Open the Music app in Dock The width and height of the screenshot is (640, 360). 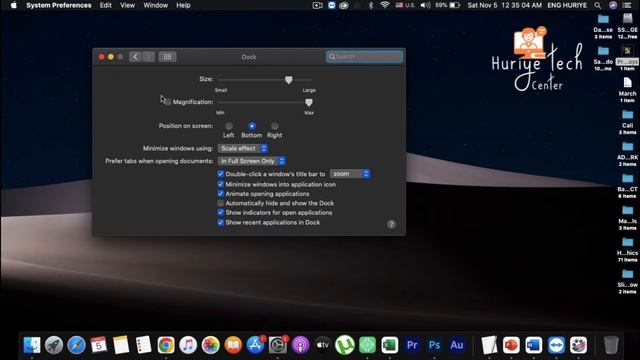pos(188,345)
